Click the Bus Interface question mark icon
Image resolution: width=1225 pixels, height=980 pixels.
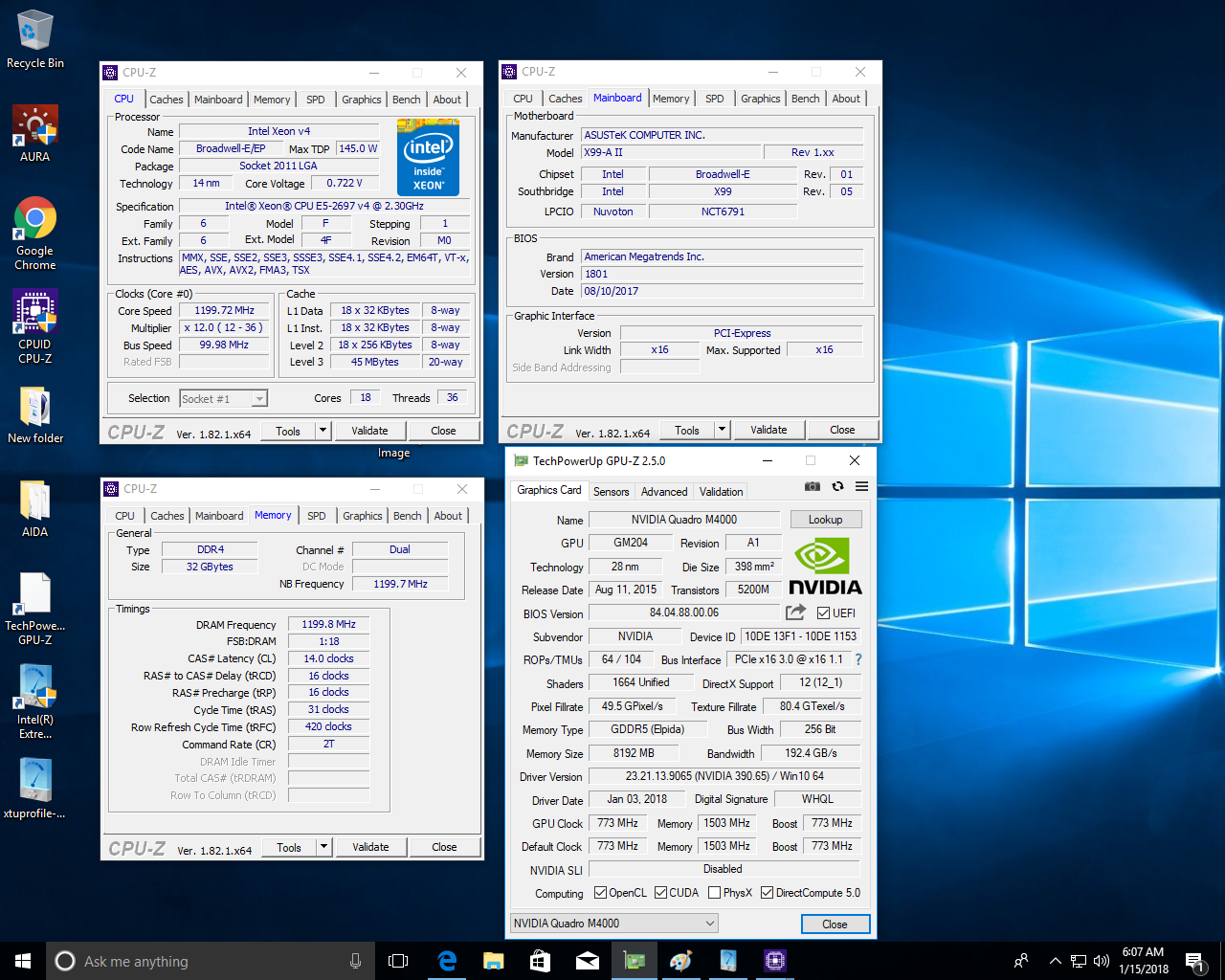858,659
